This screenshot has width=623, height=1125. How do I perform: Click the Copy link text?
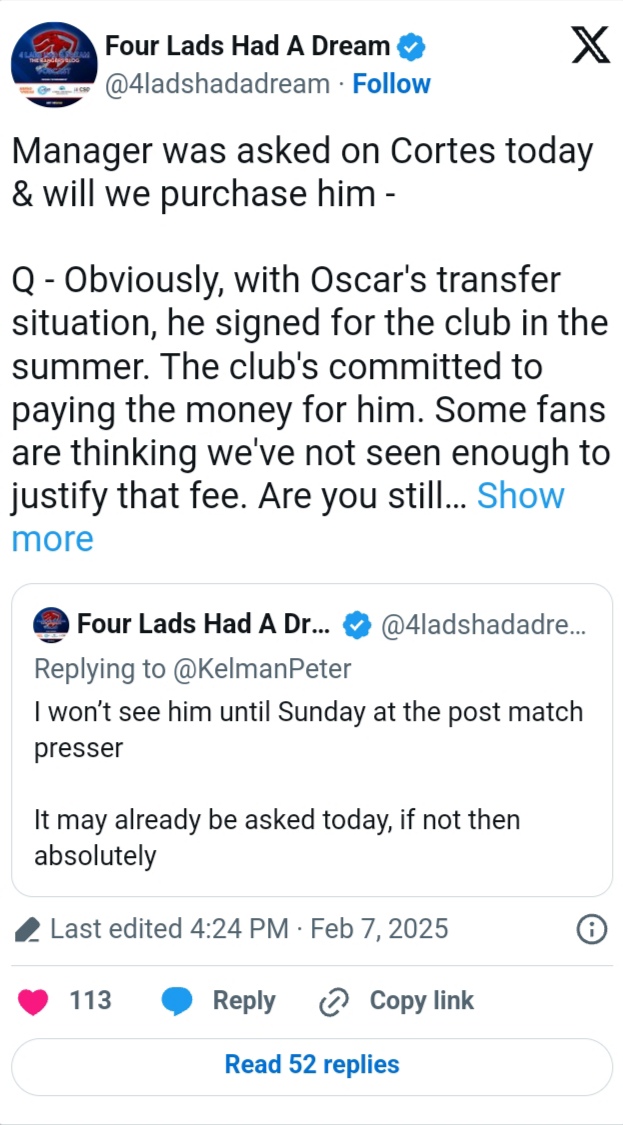[x=422, y=1002]
